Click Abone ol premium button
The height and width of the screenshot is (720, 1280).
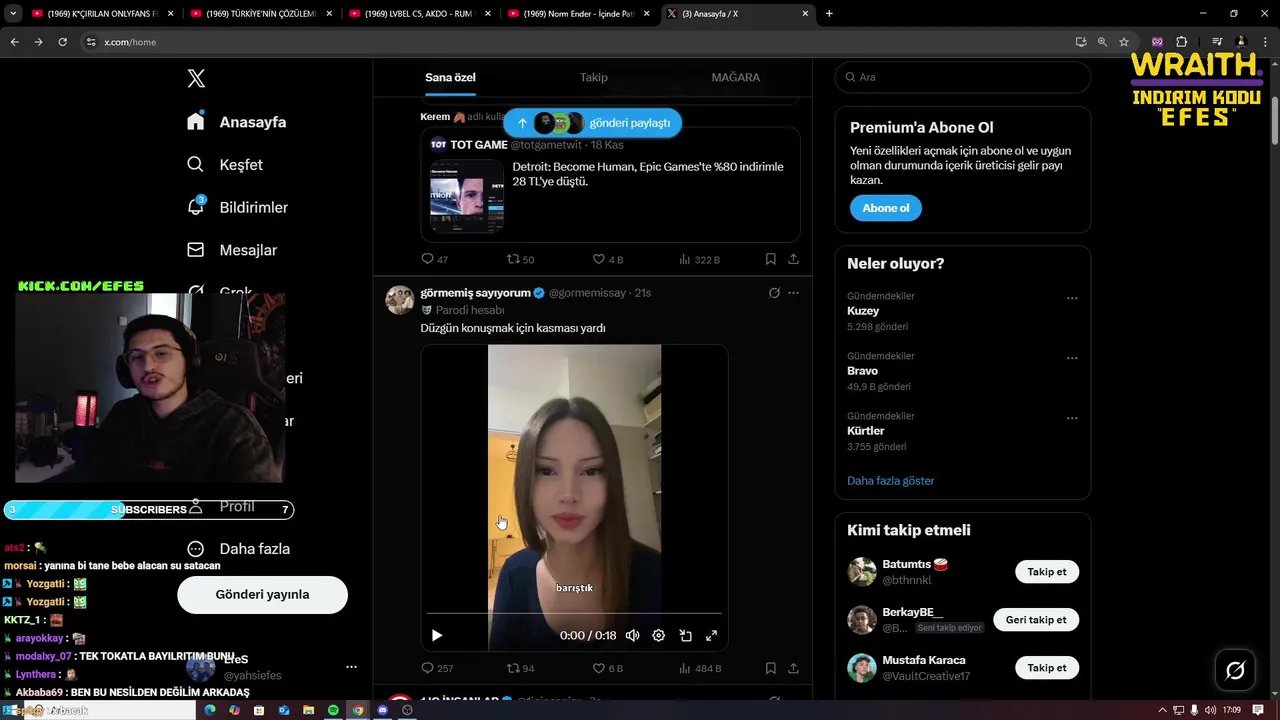pos(886,208)
